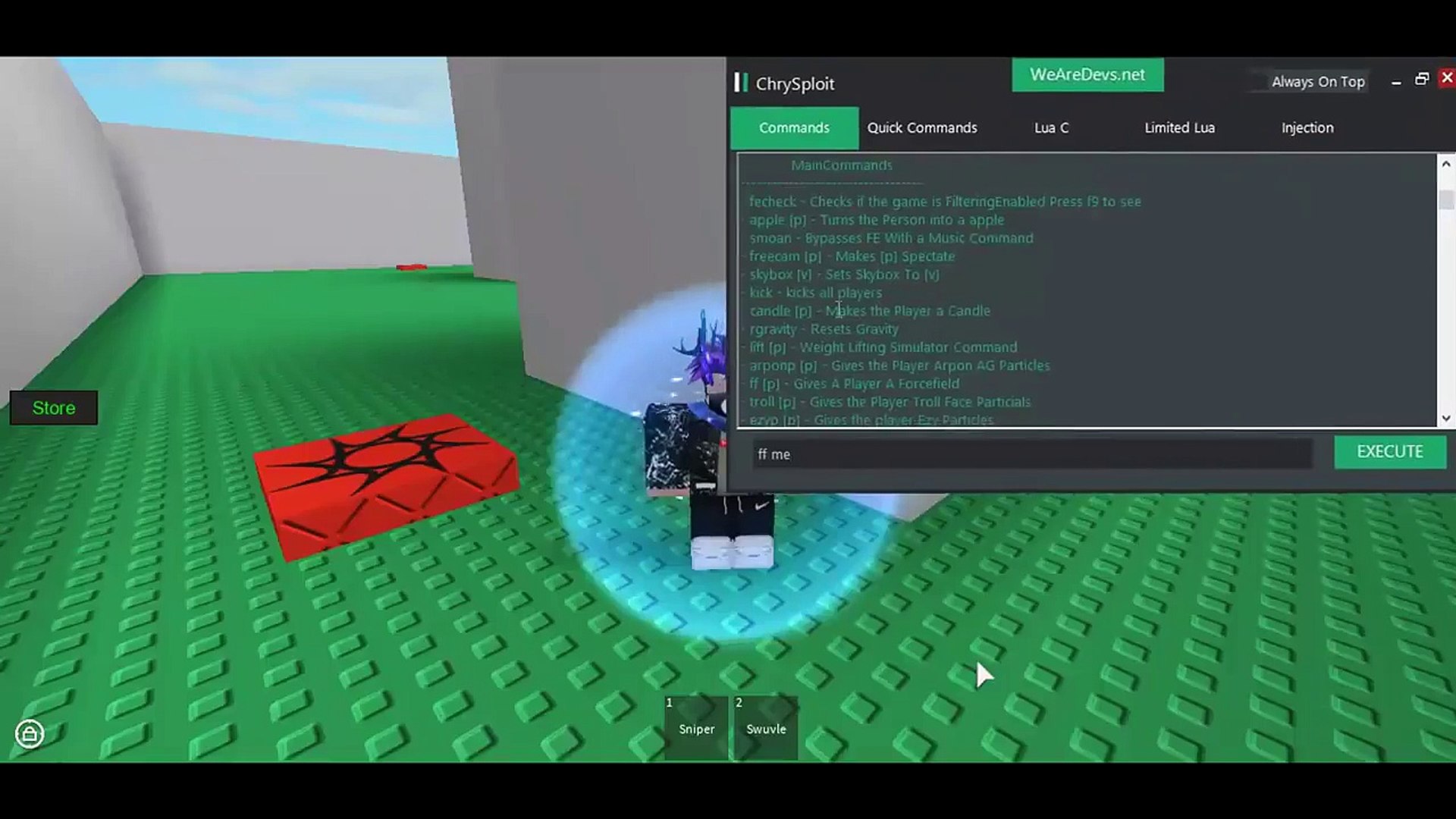Click the WeAreDevs.net button
This screenshot has height=819, width=1456.
pos(1087,74)
